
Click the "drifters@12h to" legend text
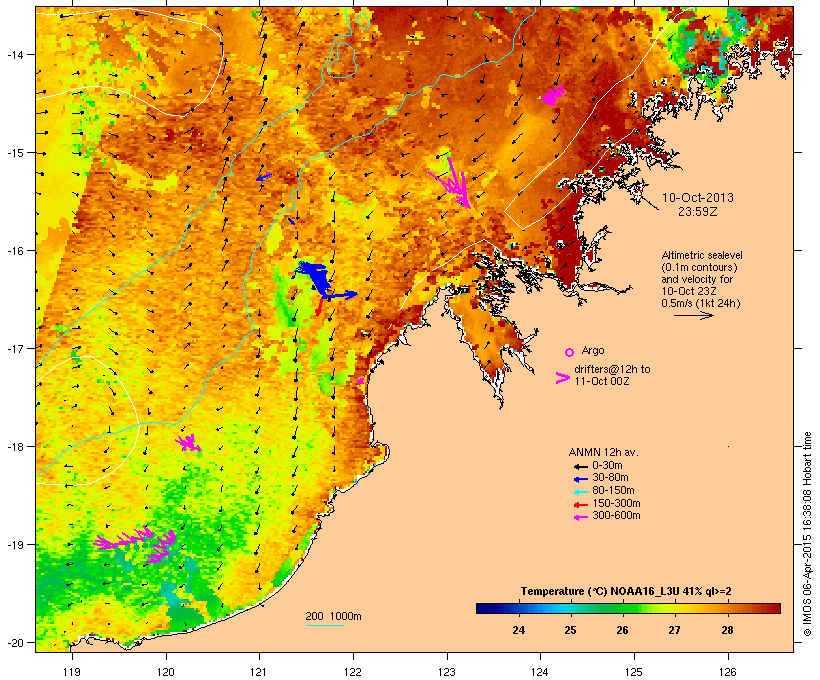tap(612, 369)
